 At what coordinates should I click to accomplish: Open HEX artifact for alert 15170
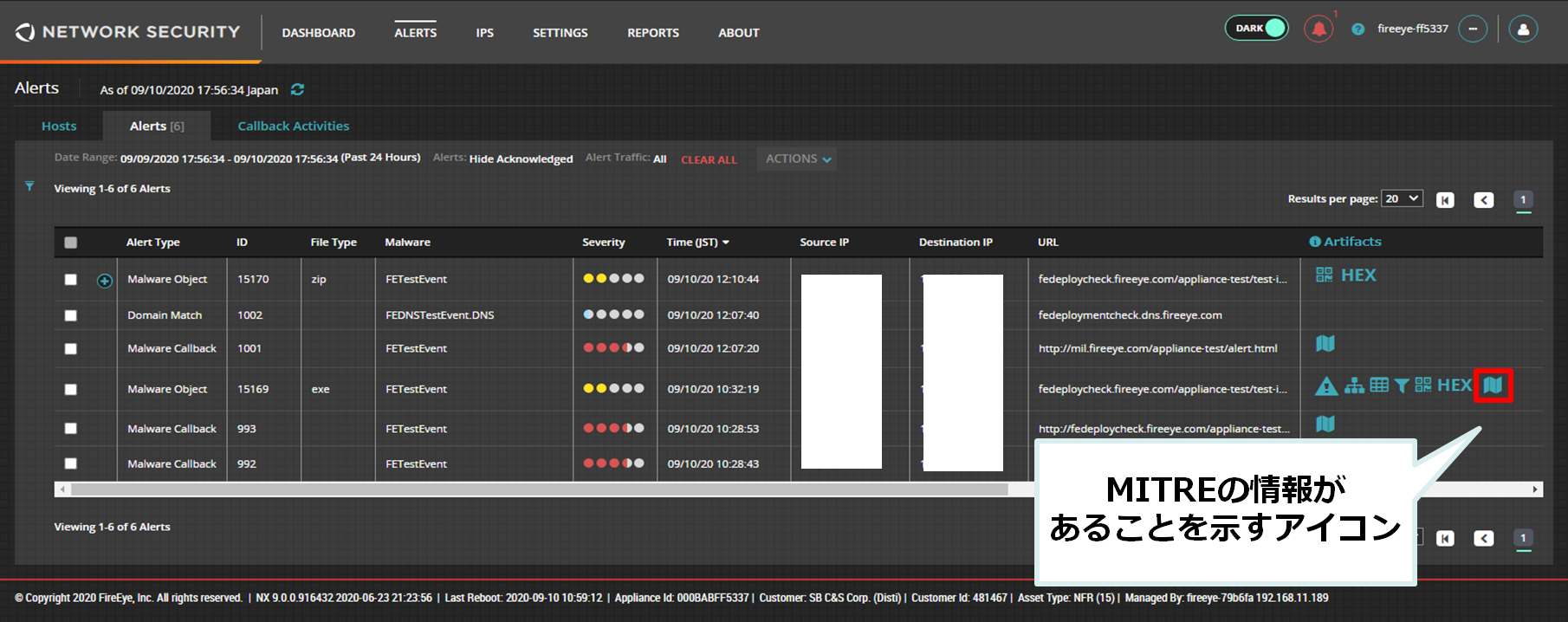[x=1358, y=275]
